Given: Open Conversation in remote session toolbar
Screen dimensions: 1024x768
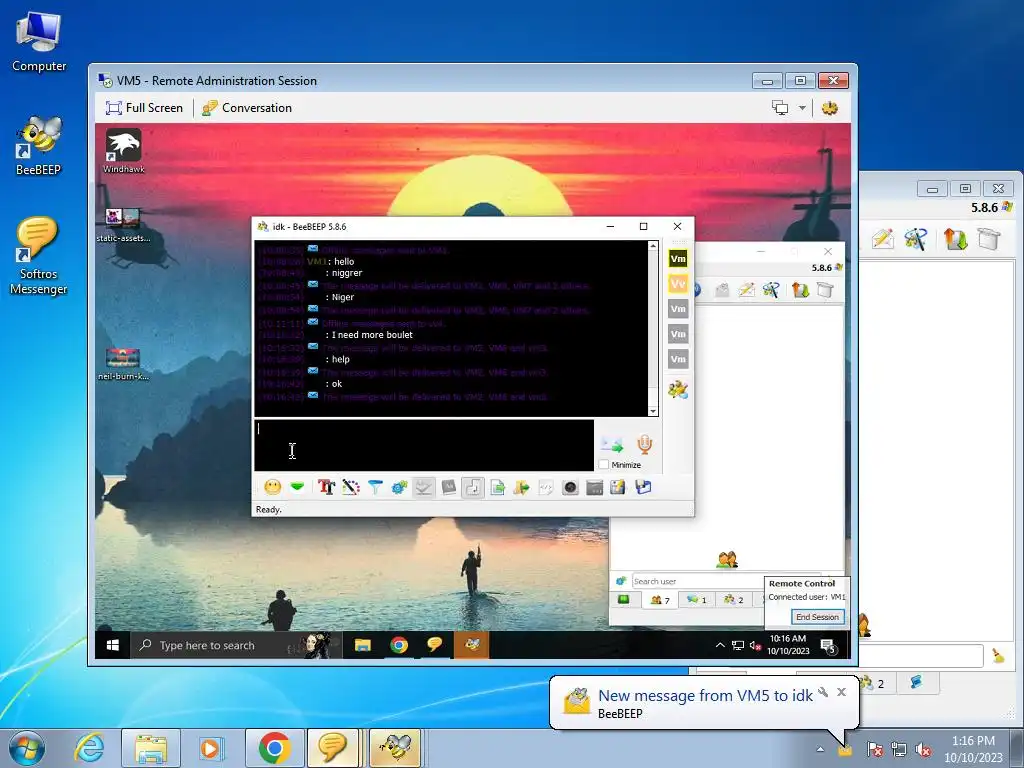Looking at the screenshot, I should click(247, 108).
